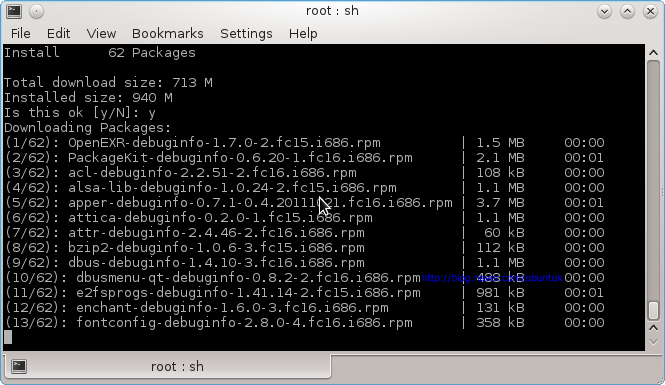This screenshot has width=665, height=385.
Task: Click the e2fsprogs-debuginfo package line
Action: [x=305, y=293]
